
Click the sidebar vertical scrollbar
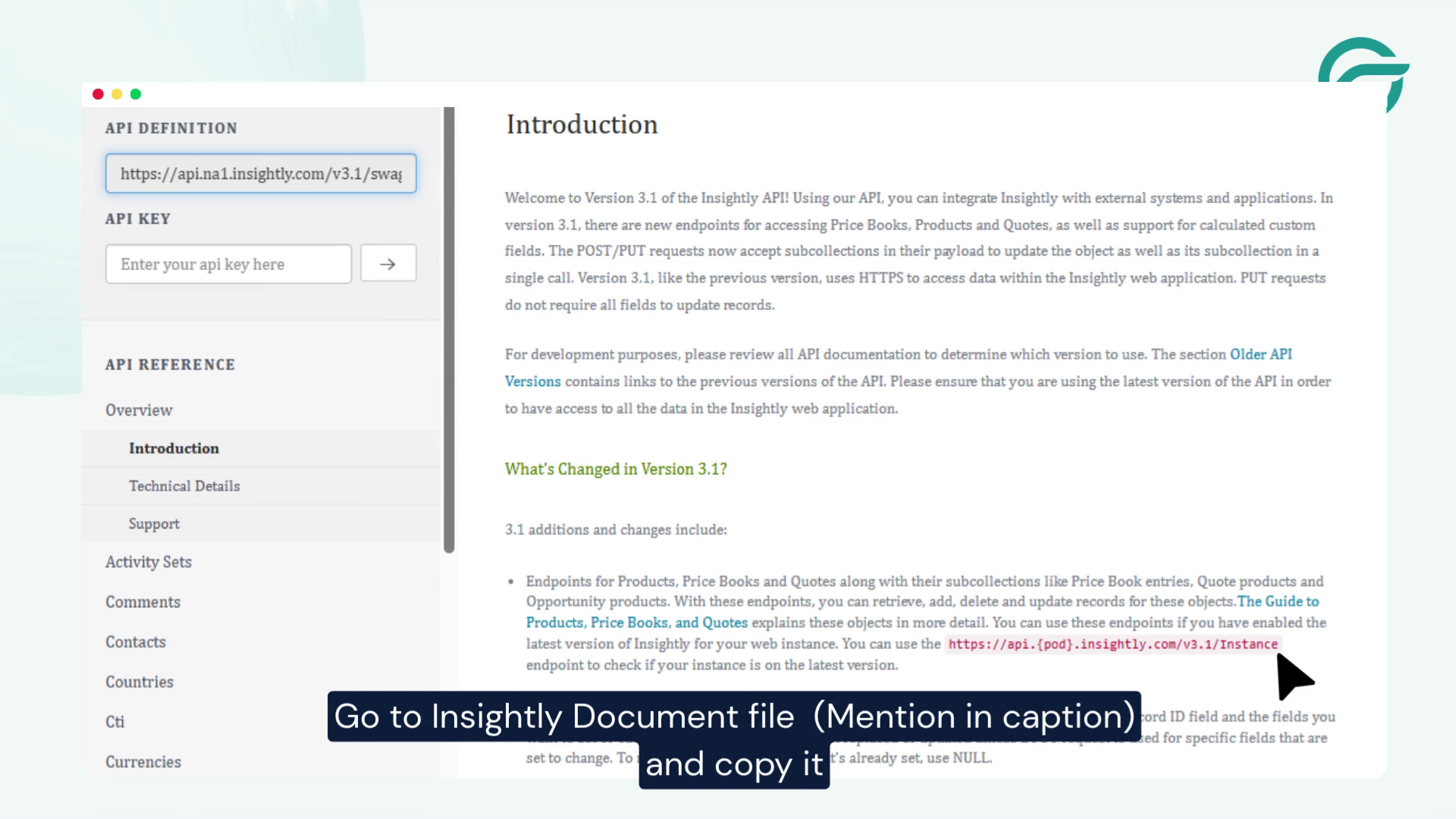click(449, 330)
